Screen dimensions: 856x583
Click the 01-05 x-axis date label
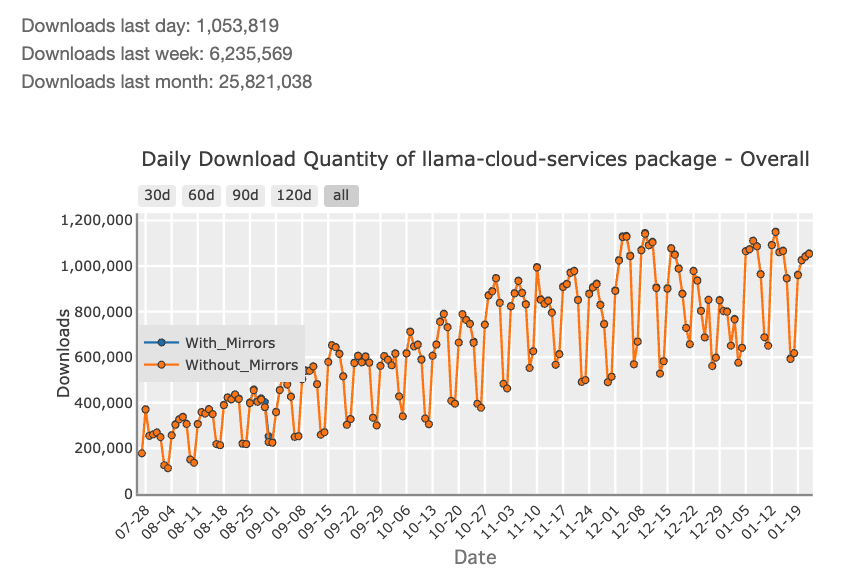pos(732,522)
